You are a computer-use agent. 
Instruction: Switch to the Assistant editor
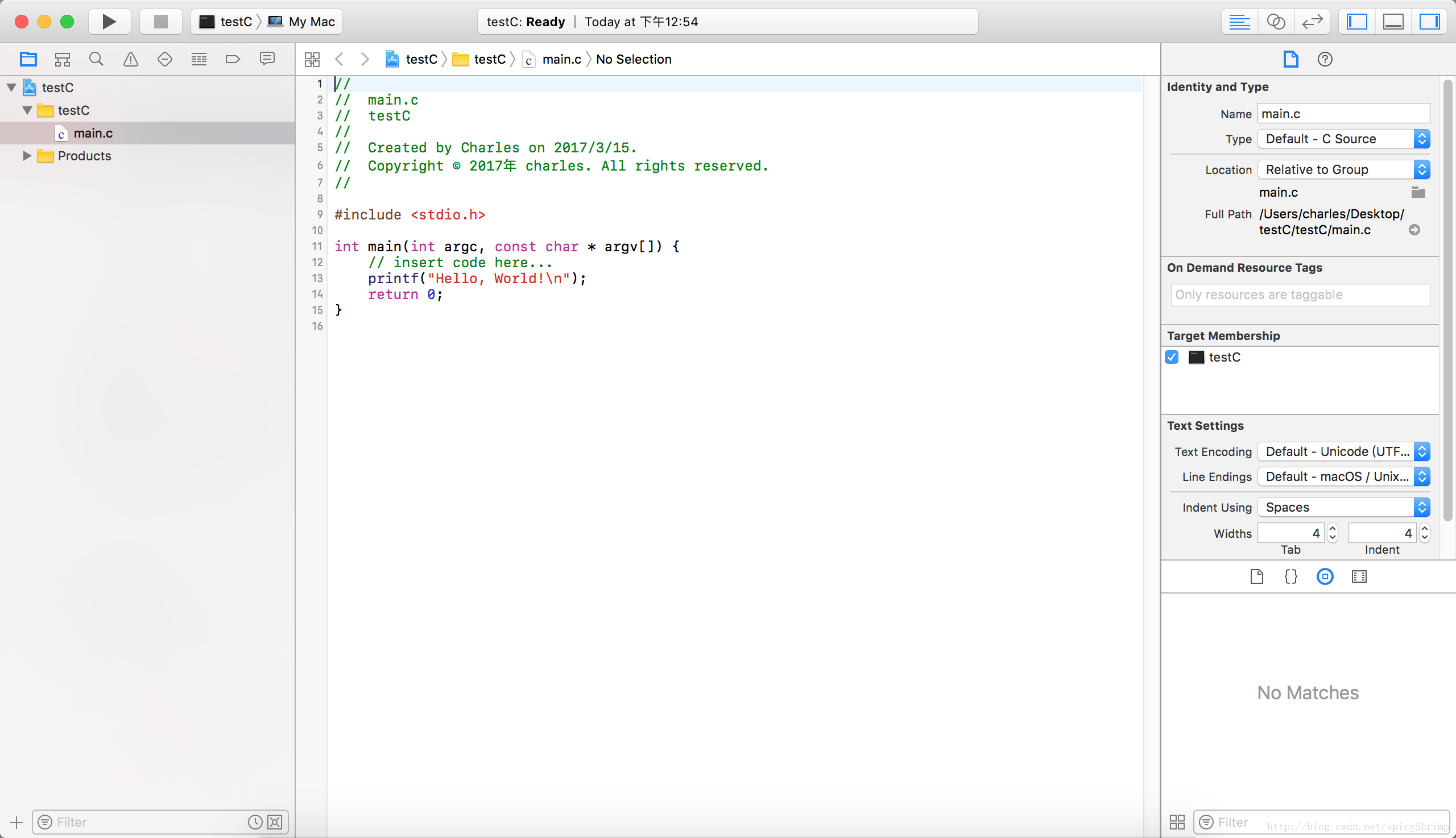click(1276, 22)
